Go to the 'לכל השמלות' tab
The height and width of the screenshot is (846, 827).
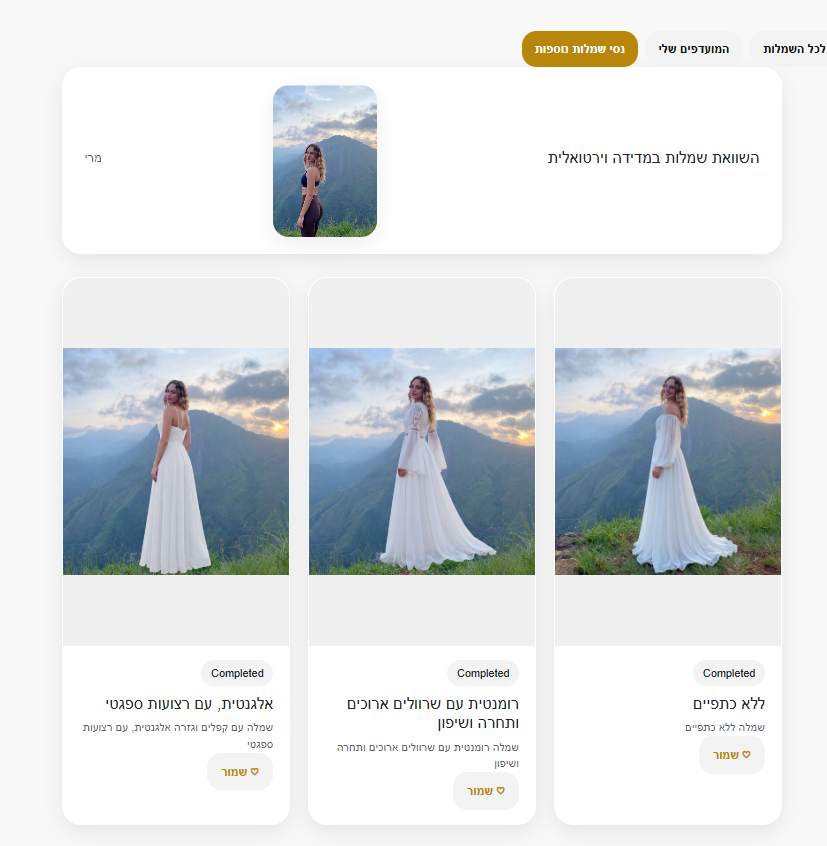[791, 49]
